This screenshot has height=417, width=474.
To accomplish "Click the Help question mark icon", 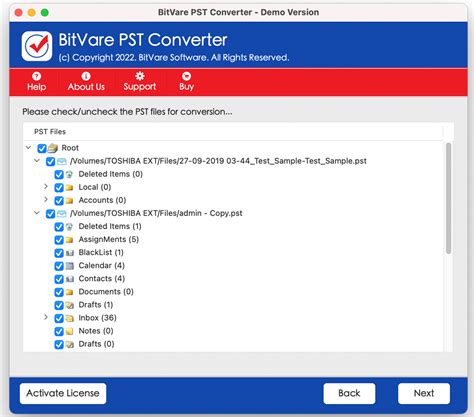I will [x=36, y=76].
